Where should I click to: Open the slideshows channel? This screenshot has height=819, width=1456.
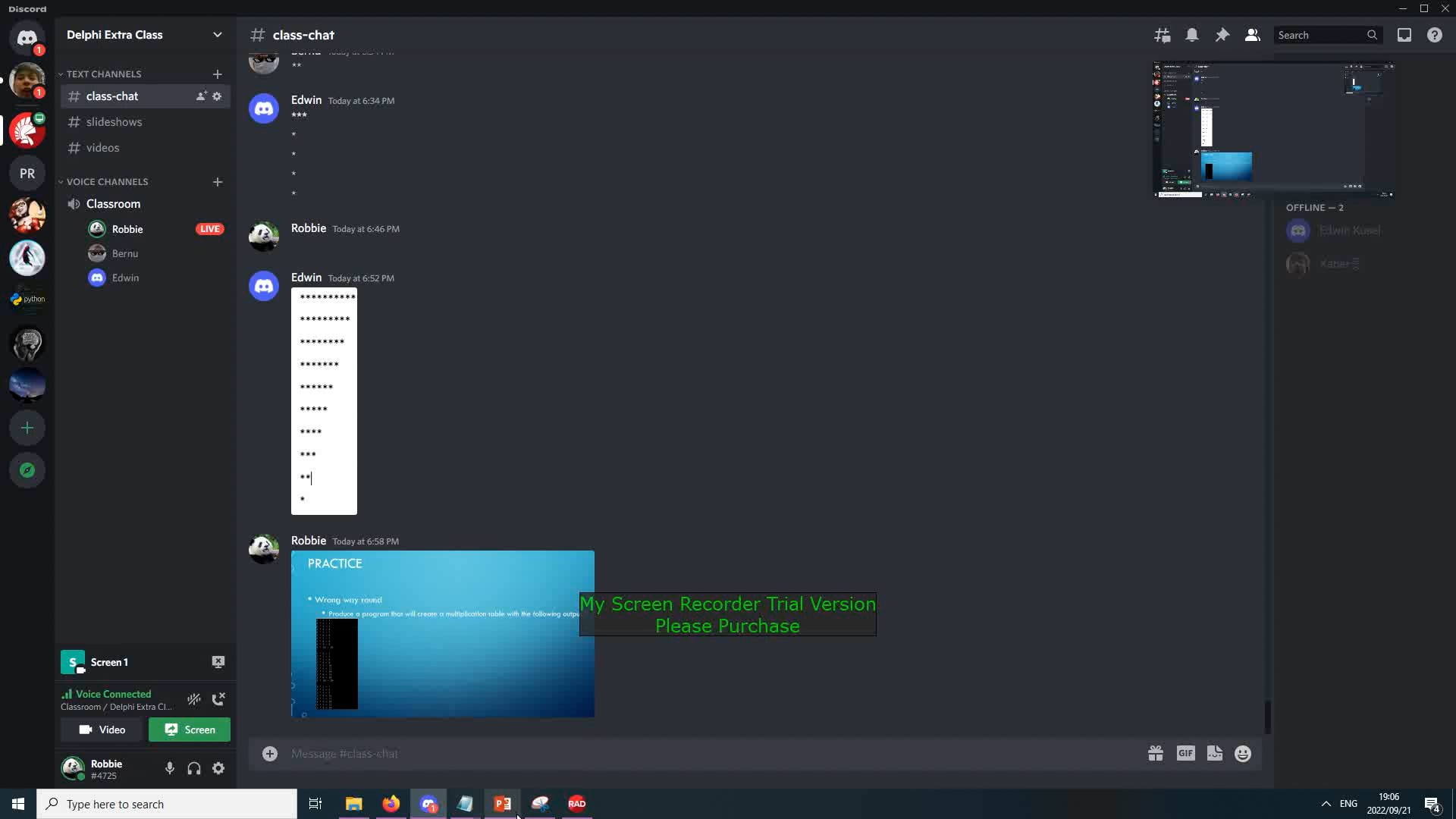pyautogui.click(x=145, y=122)
